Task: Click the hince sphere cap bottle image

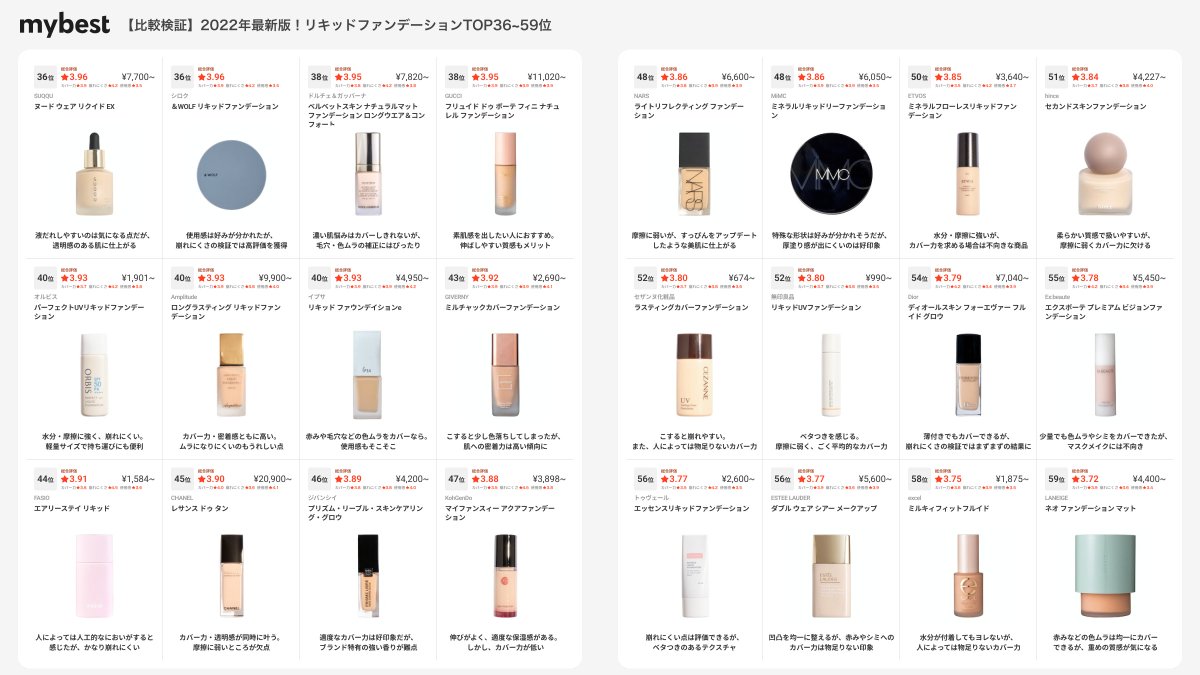Action: pos(1105,176)
